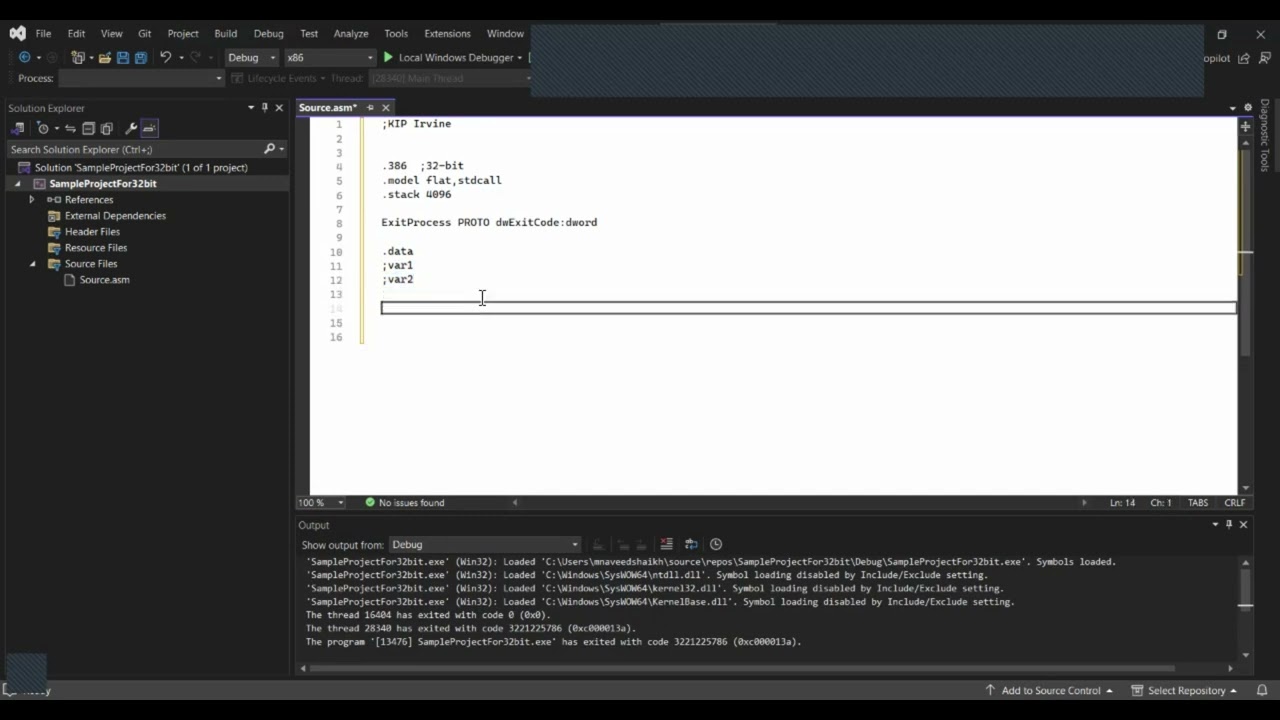The width and height of the screenshot is (1280, 720).
Task: Collapse the SampleProjectFor32bit project node
Action: coord(17,184)
